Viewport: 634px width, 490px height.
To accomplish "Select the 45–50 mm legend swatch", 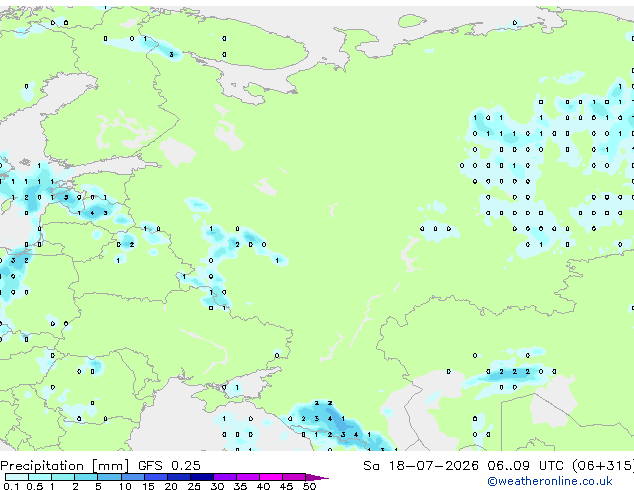I will (x=294, y=477).
